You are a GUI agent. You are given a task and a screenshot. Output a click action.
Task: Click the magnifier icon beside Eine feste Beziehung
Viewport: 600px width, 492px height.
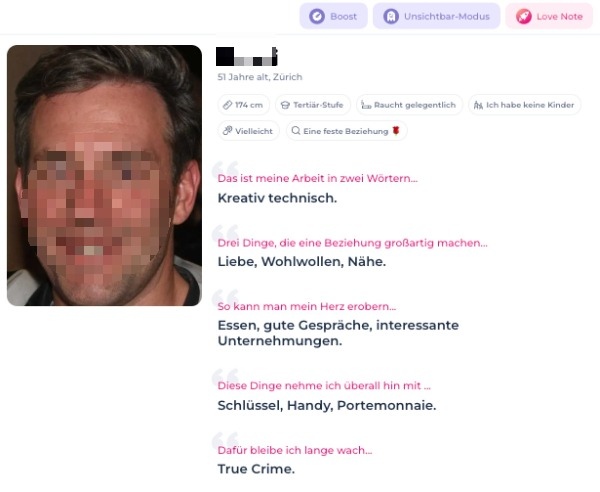pyautogui.click(x=295, y=130)
